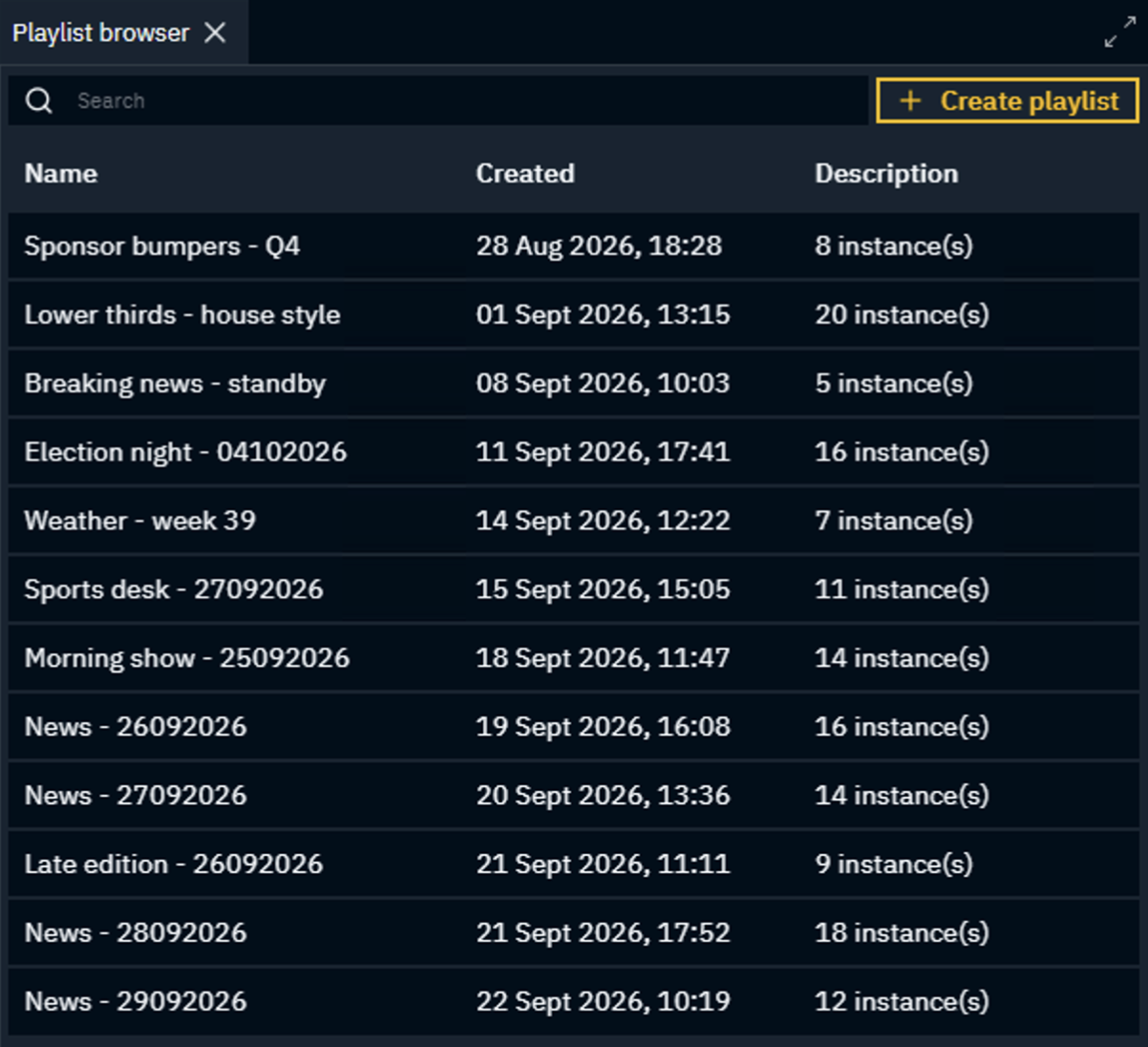Sort by the Description column header

pos(886,174)
